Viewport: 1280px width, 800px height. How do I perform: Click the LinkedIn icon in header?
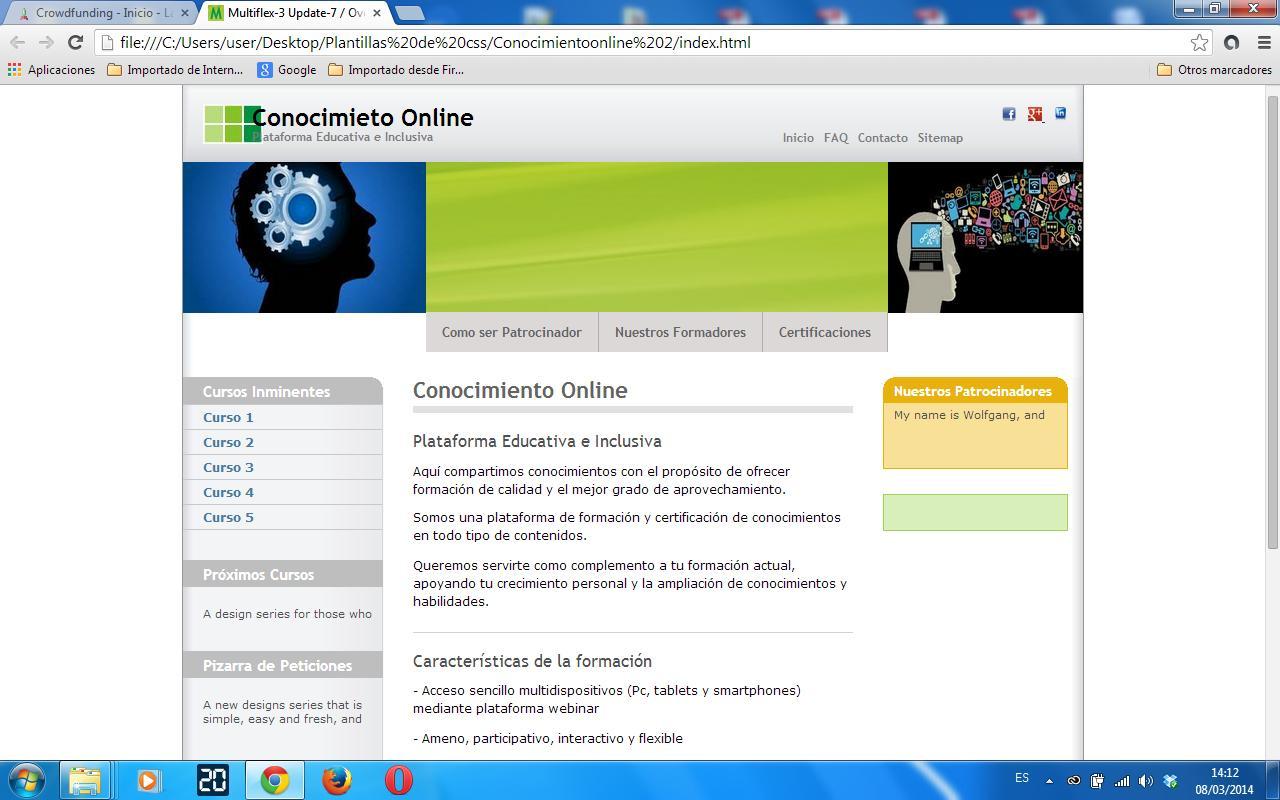click(1060, 113)
